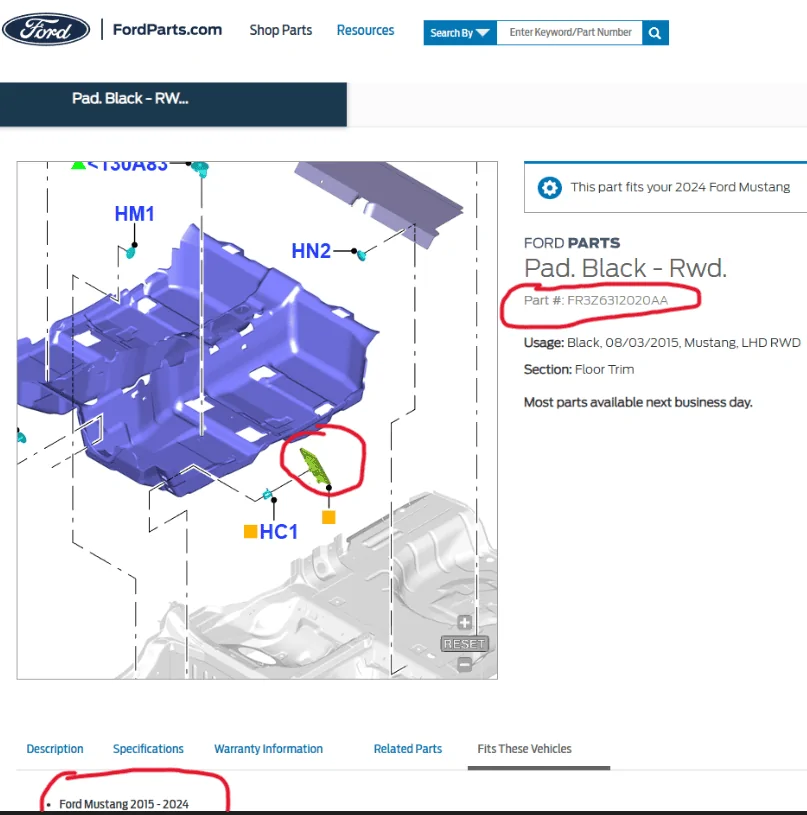Click the Usage line text
Screen dimensions: 807x815
tap(662, 343)
